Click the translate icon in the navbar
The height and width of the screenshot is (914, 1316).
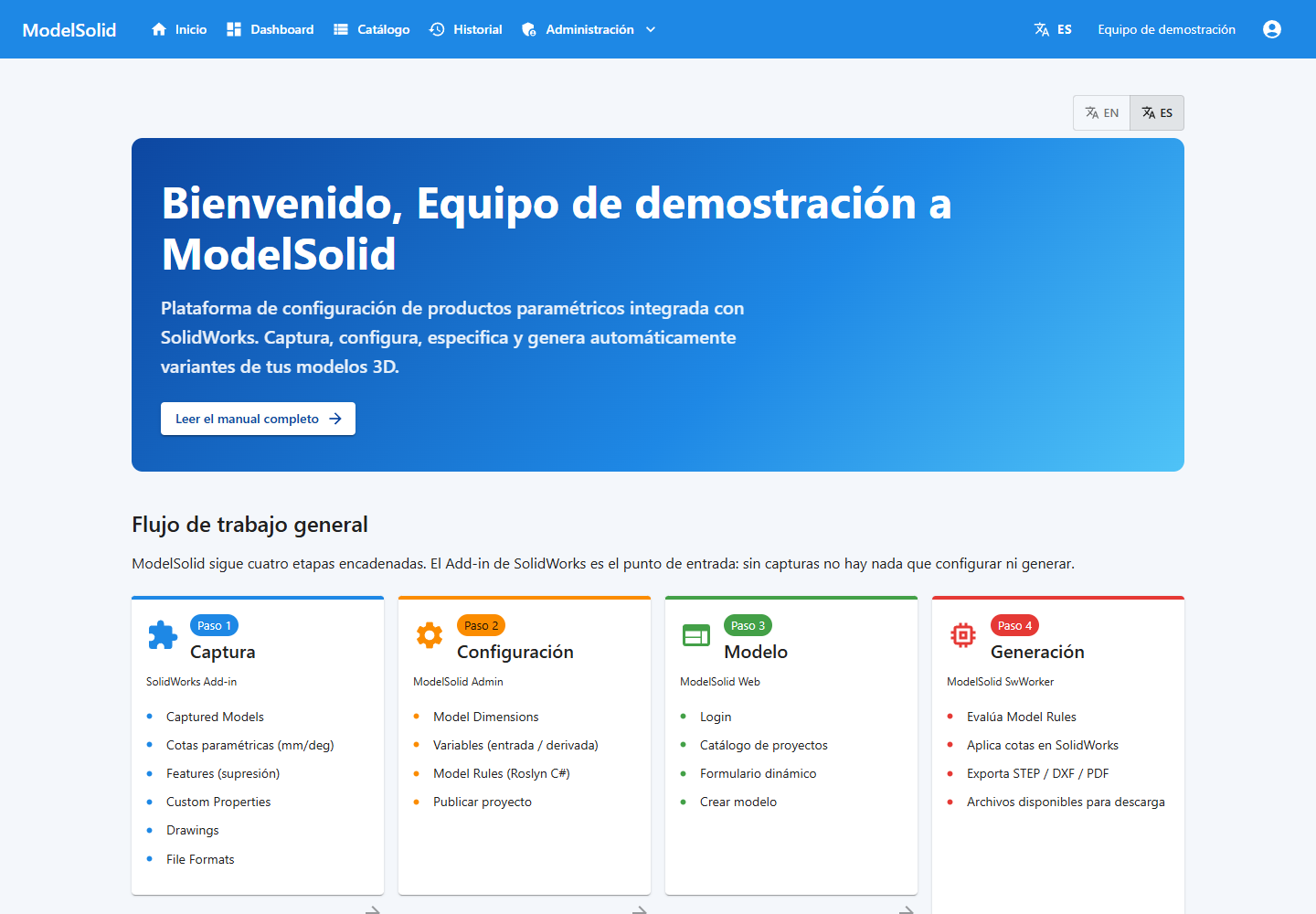[x=1042, y=29]
